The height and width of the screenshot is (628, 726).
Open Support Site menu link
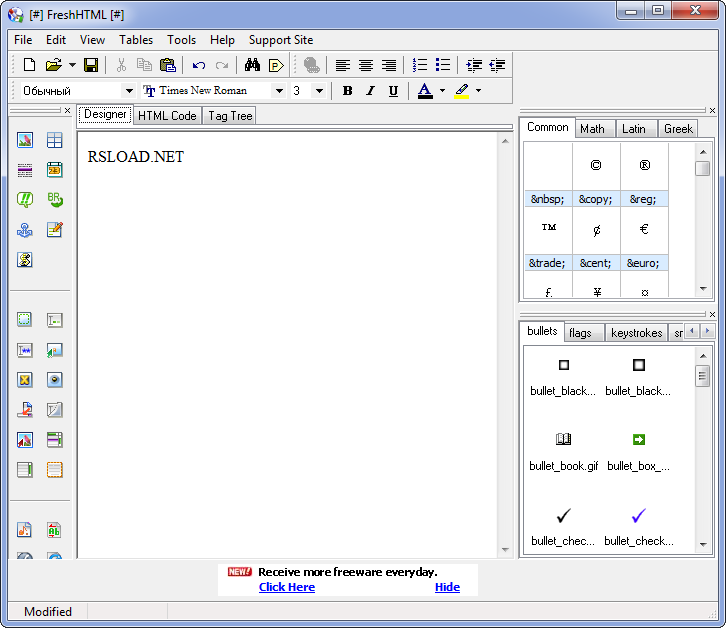coord(281,40)
